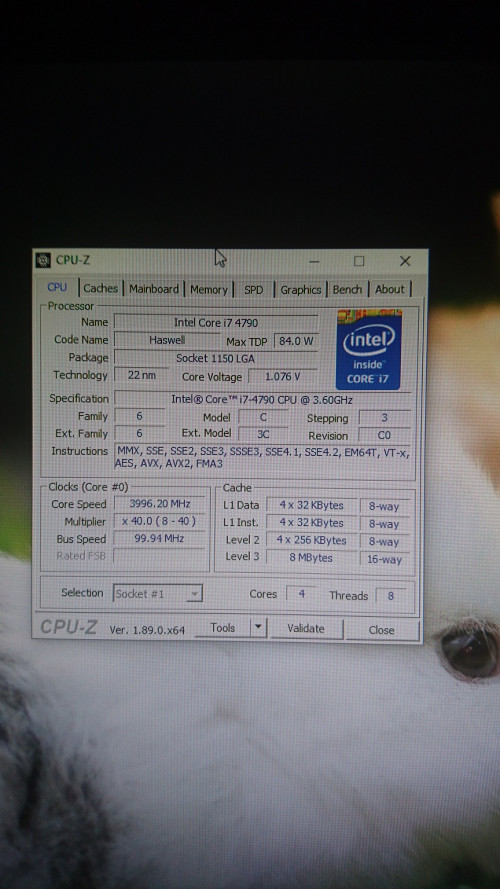Click the Level 2 value '4 x 256 KBytes'
Viewport: 500px width, 889px height.
312,540
